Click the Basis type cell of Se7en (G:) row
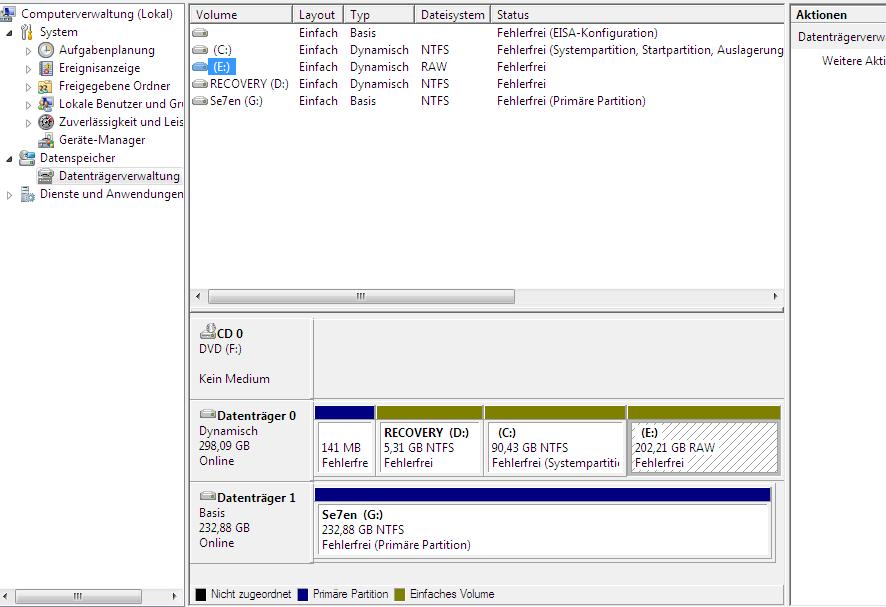Screen dimensions: 886x607 (363, 101)
